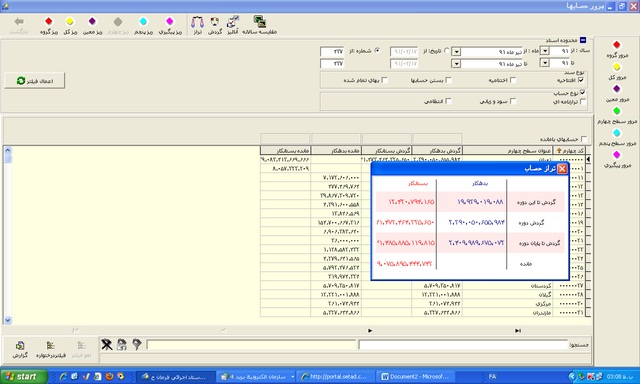Screen dimensions: 640x384
Task: Click the purple 'ریز معین' diamond toolbar icon
Action: tap(92, 21)
